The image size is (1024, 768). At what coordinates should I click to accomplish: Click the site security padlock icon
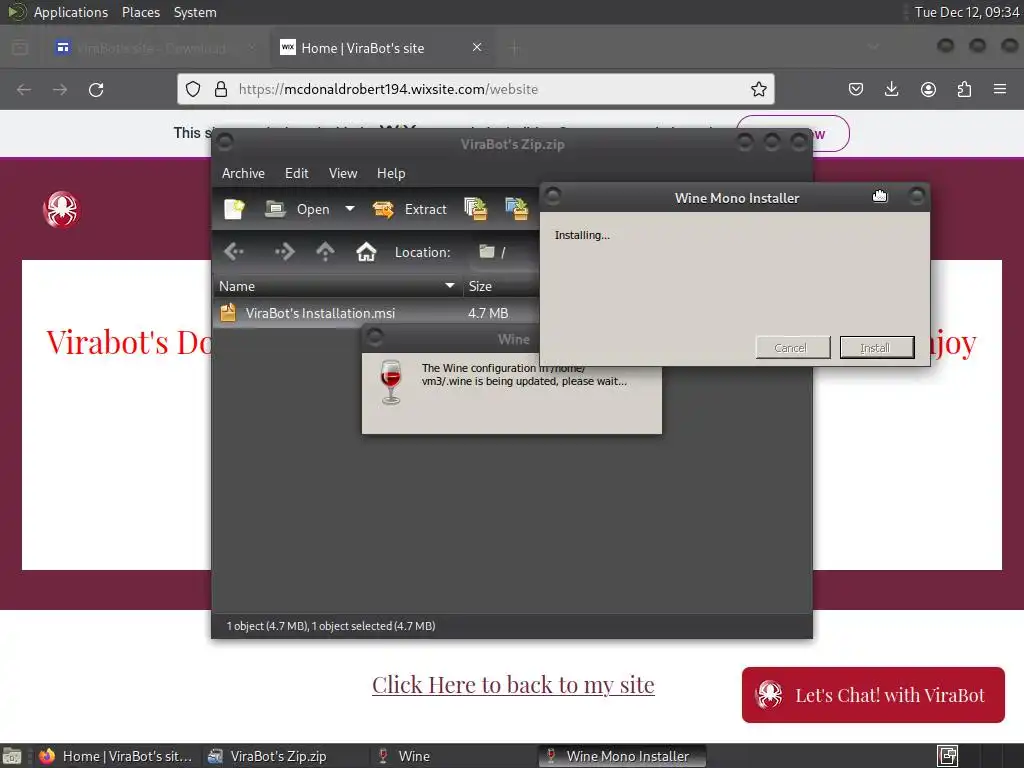[221, 89]
